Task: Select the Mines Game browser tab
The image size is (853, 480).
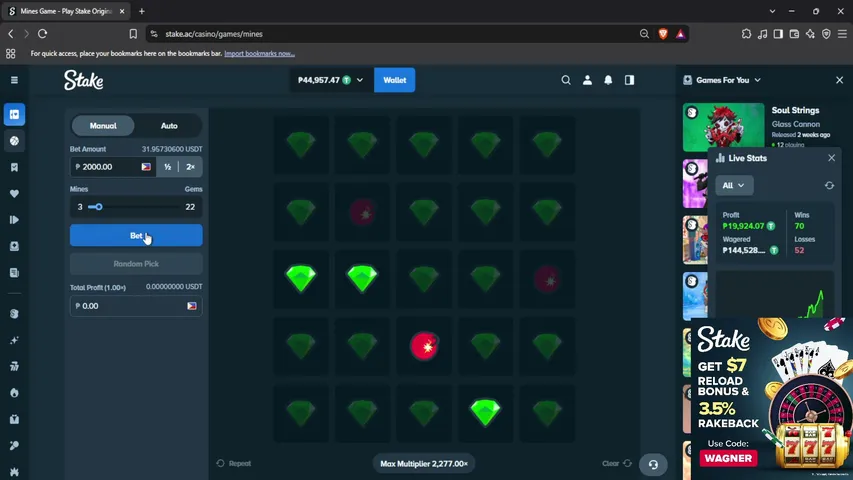Action: point(66,11)
